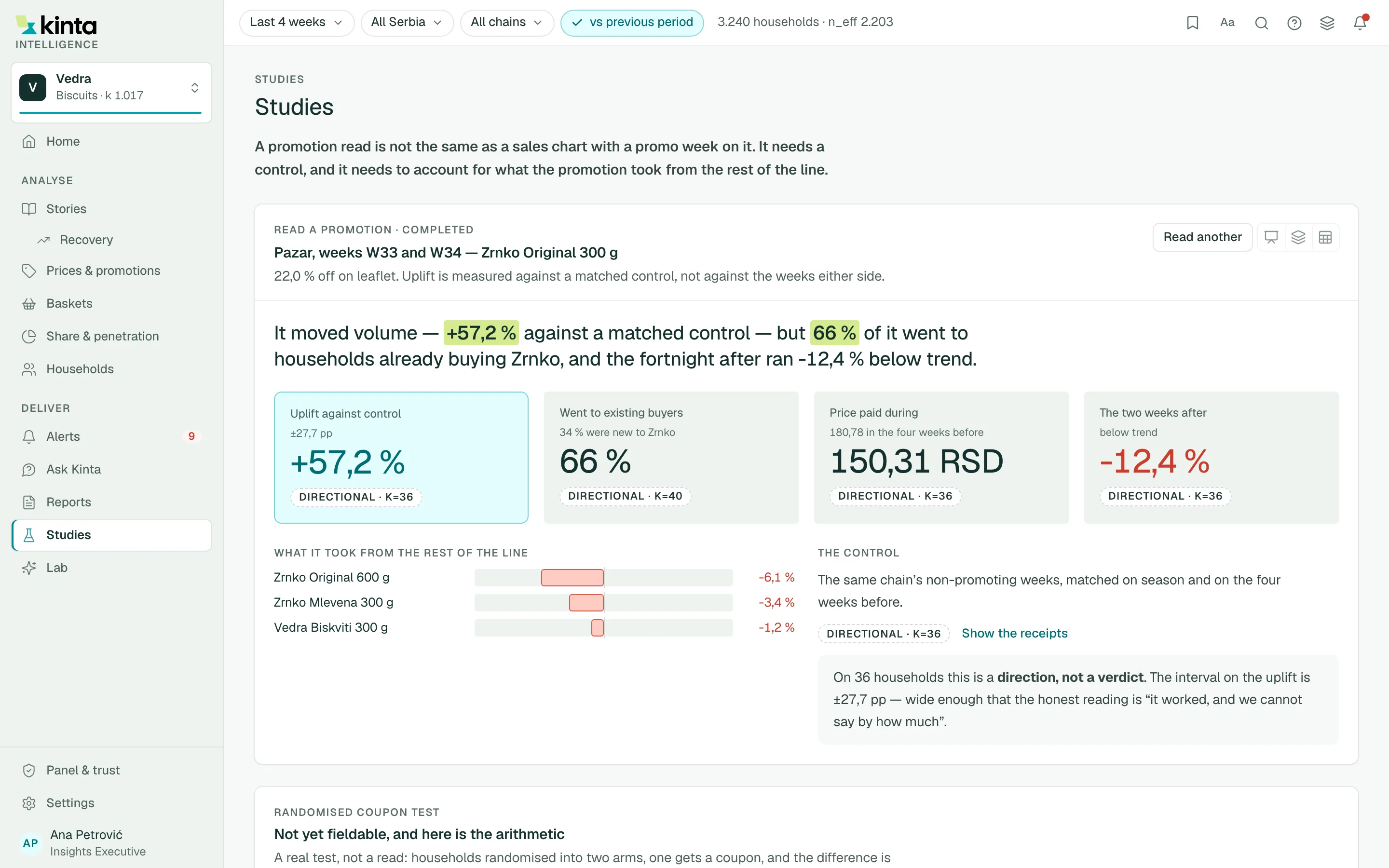The width and height of the screenshot is (1389, 868).
Task: Open the Aa text size control
Action: coord(1227,22)
